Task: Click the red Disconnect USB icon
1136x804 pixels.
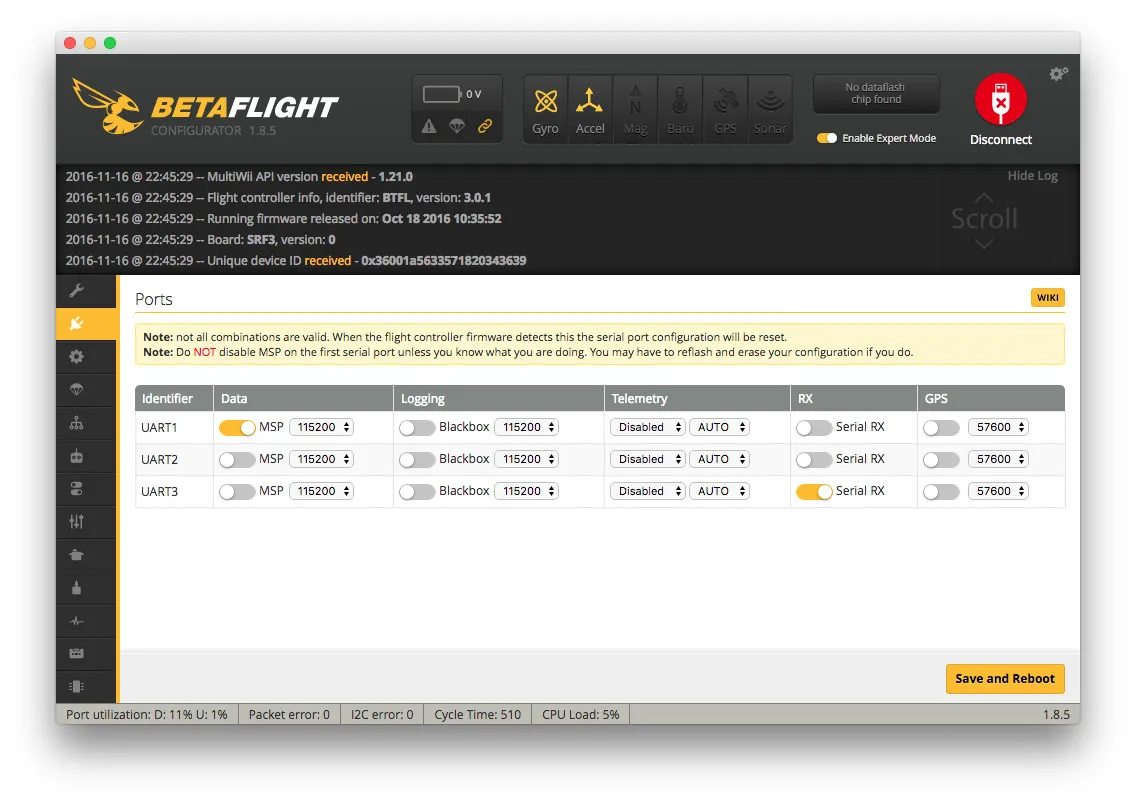Action: 1000,100
